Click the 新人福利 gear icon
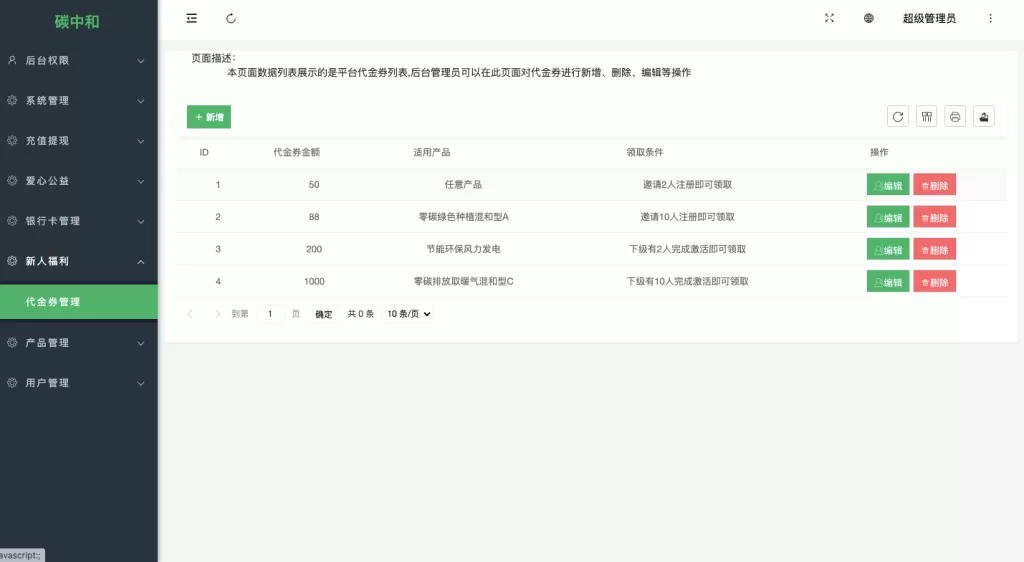1024x562 pixels. point(12,261)
